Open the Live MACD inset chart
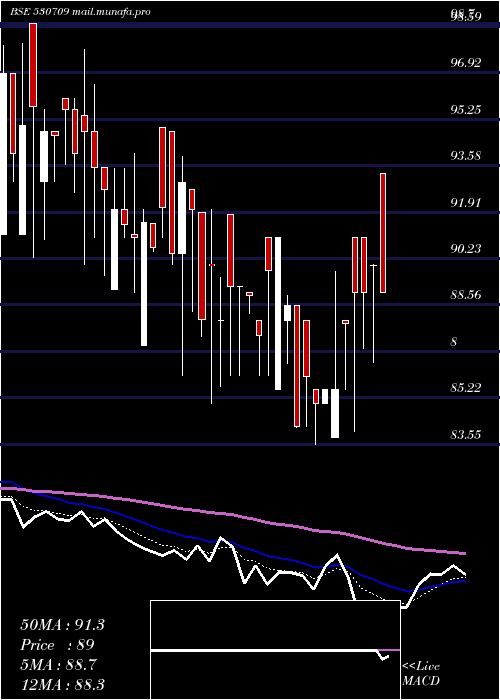The width and height of the screenshot is (500, 700). coord(275,650)
